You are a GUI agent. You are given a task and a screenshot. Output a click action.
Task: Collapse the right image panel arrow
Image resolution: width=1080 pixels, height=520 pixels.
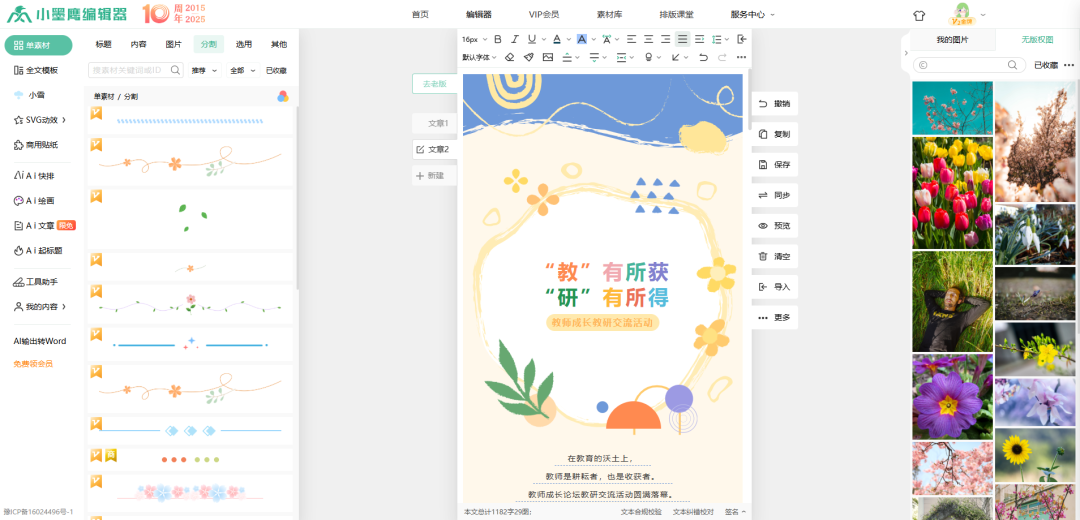click(x=906, y=53)
